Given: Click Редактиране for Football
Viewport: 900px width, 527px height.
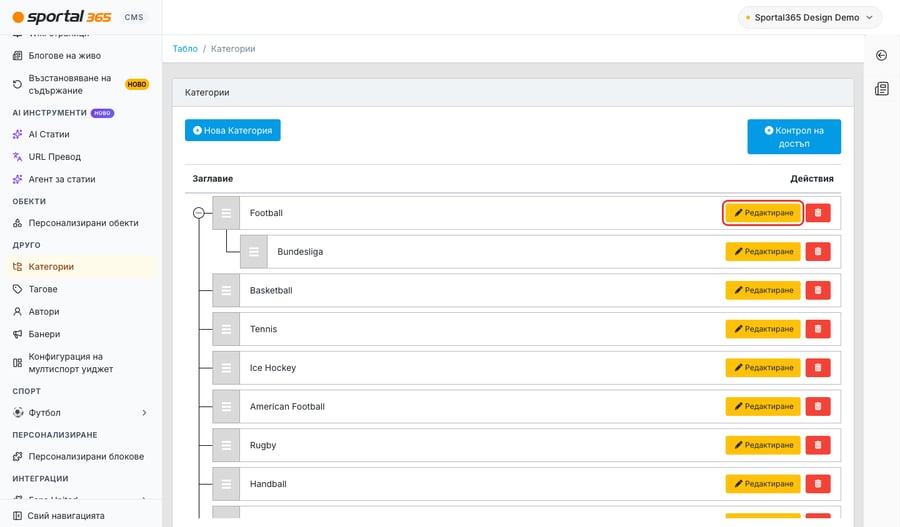Looking at the screenshot, I should (x=763, y=213).
